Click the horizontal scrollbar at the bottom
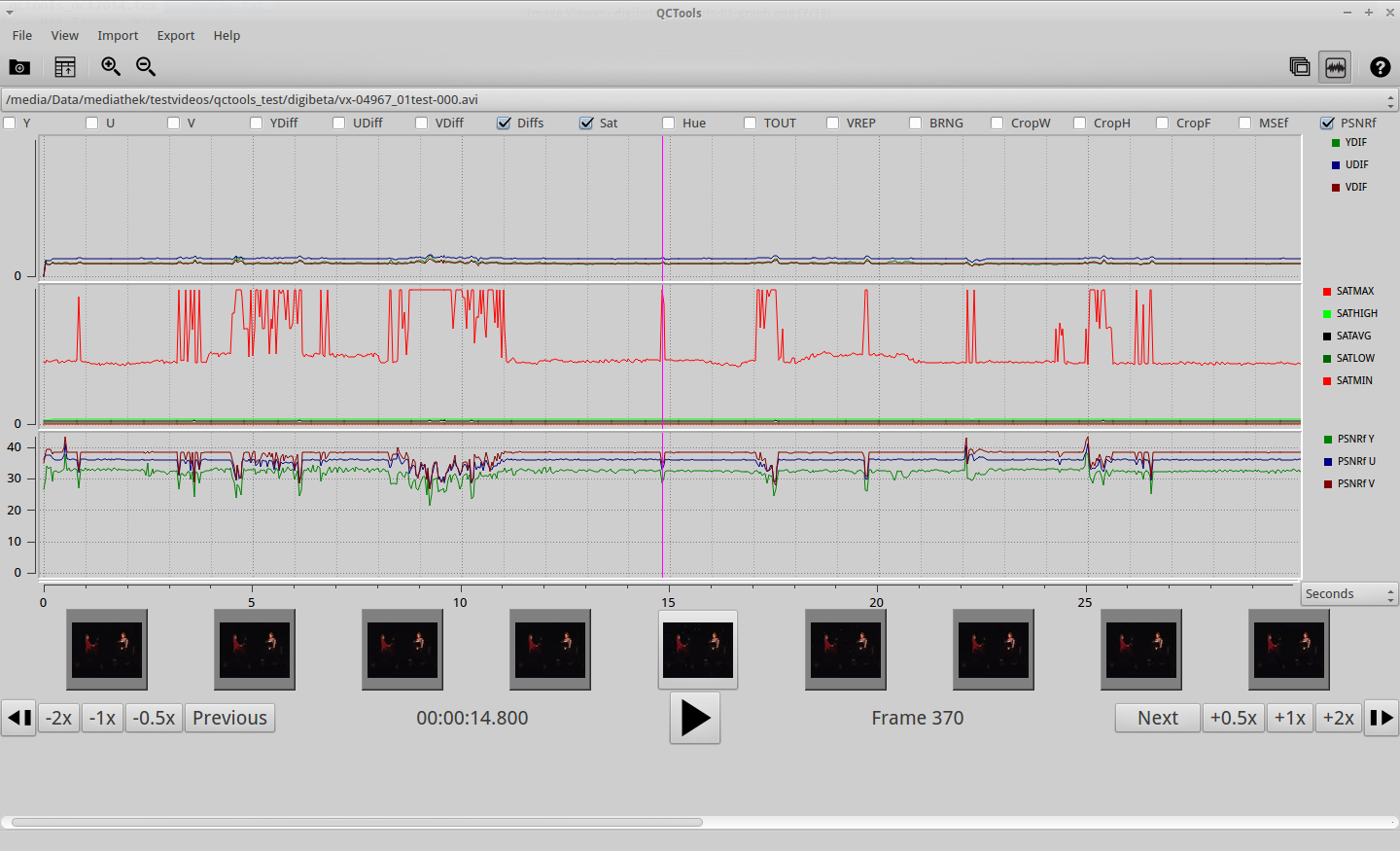 [x=357, y=823]
